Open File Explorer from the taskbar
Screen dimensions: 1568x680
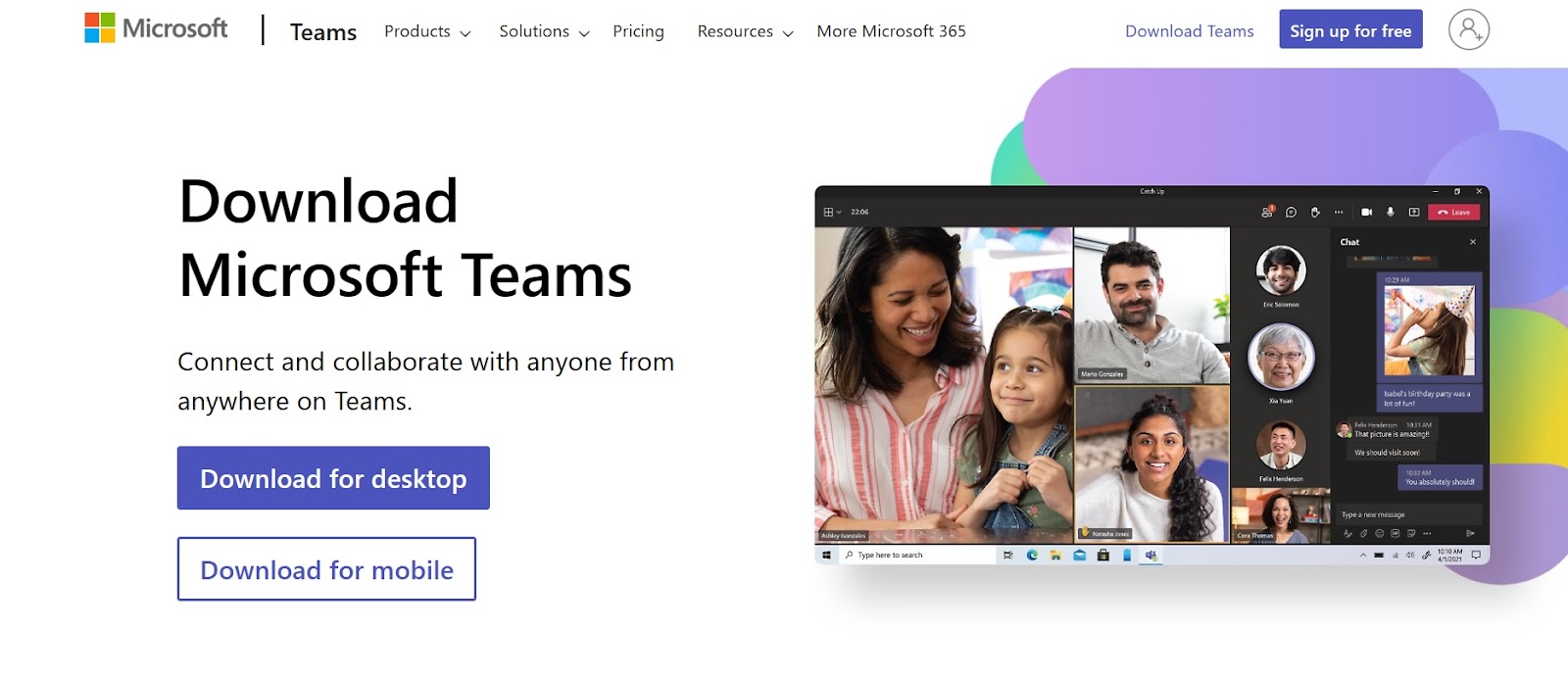tap(1055, 555)
